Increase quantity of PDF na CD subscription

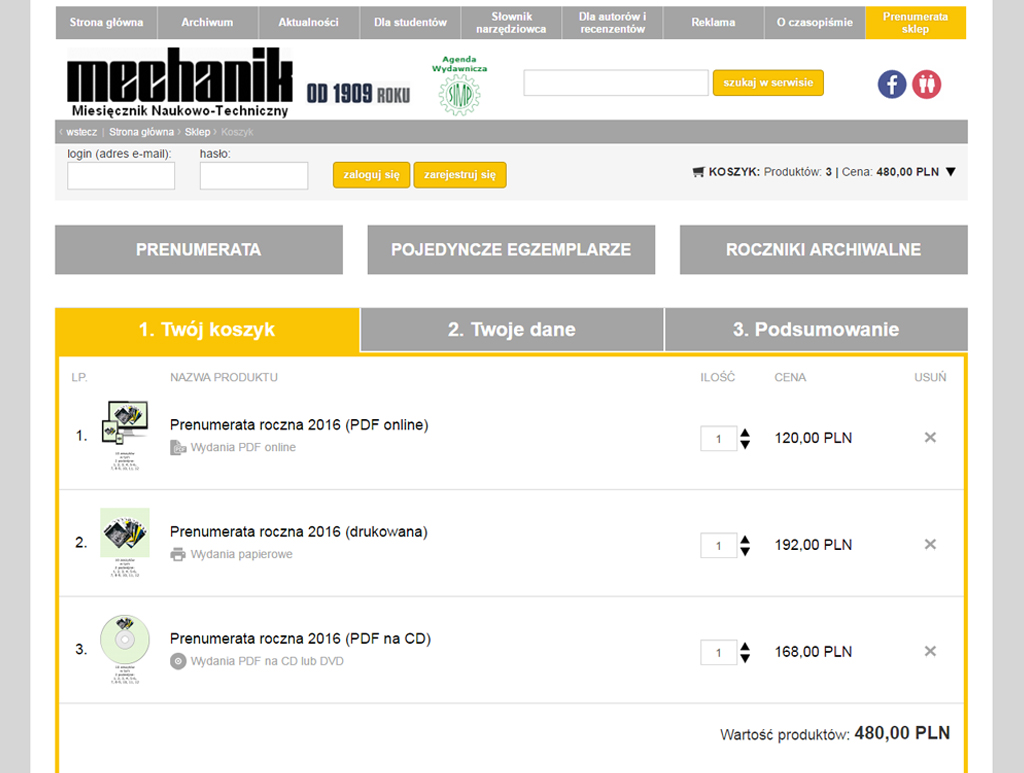(745, 646)
